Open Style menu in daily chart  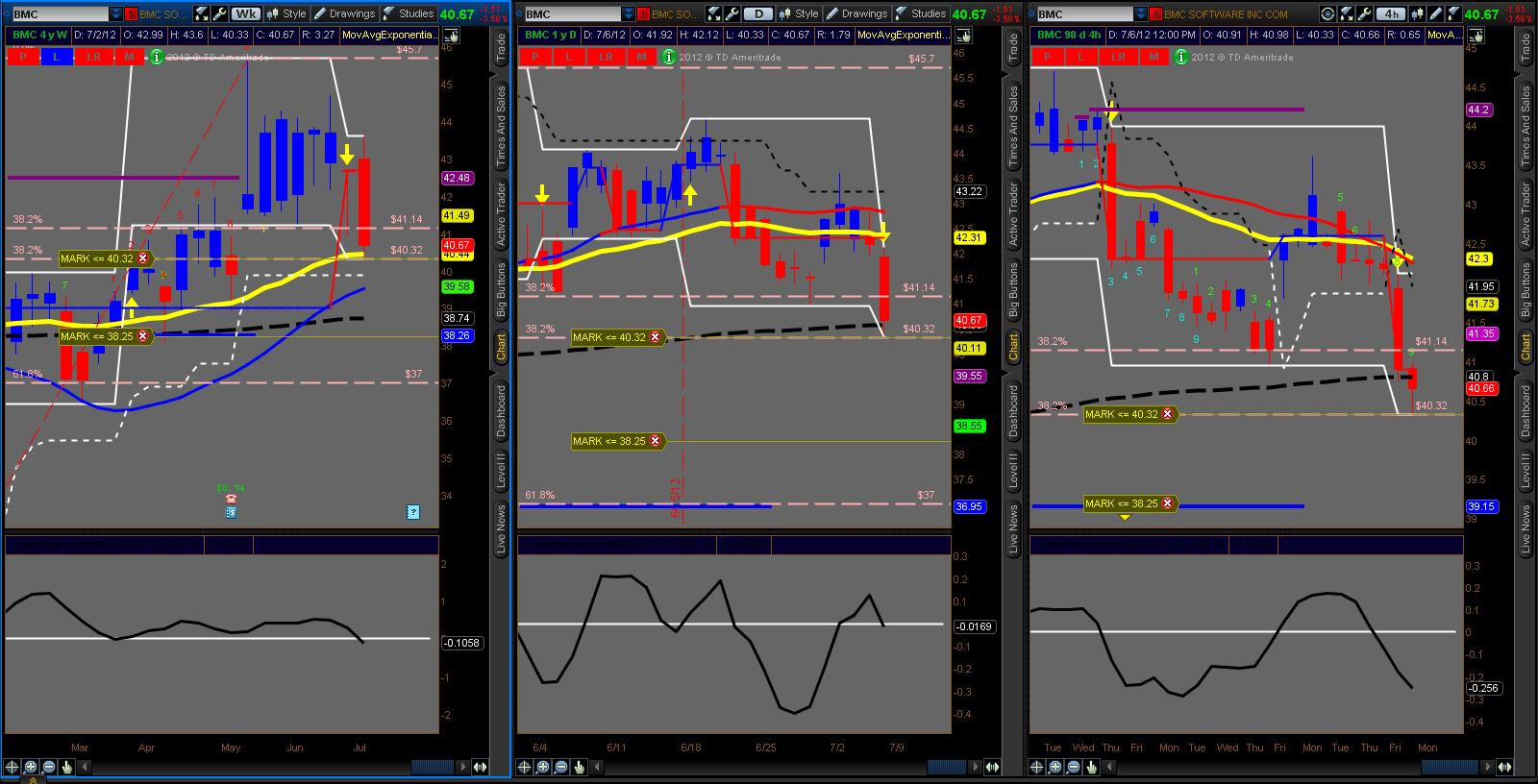[x=798, y=13]
